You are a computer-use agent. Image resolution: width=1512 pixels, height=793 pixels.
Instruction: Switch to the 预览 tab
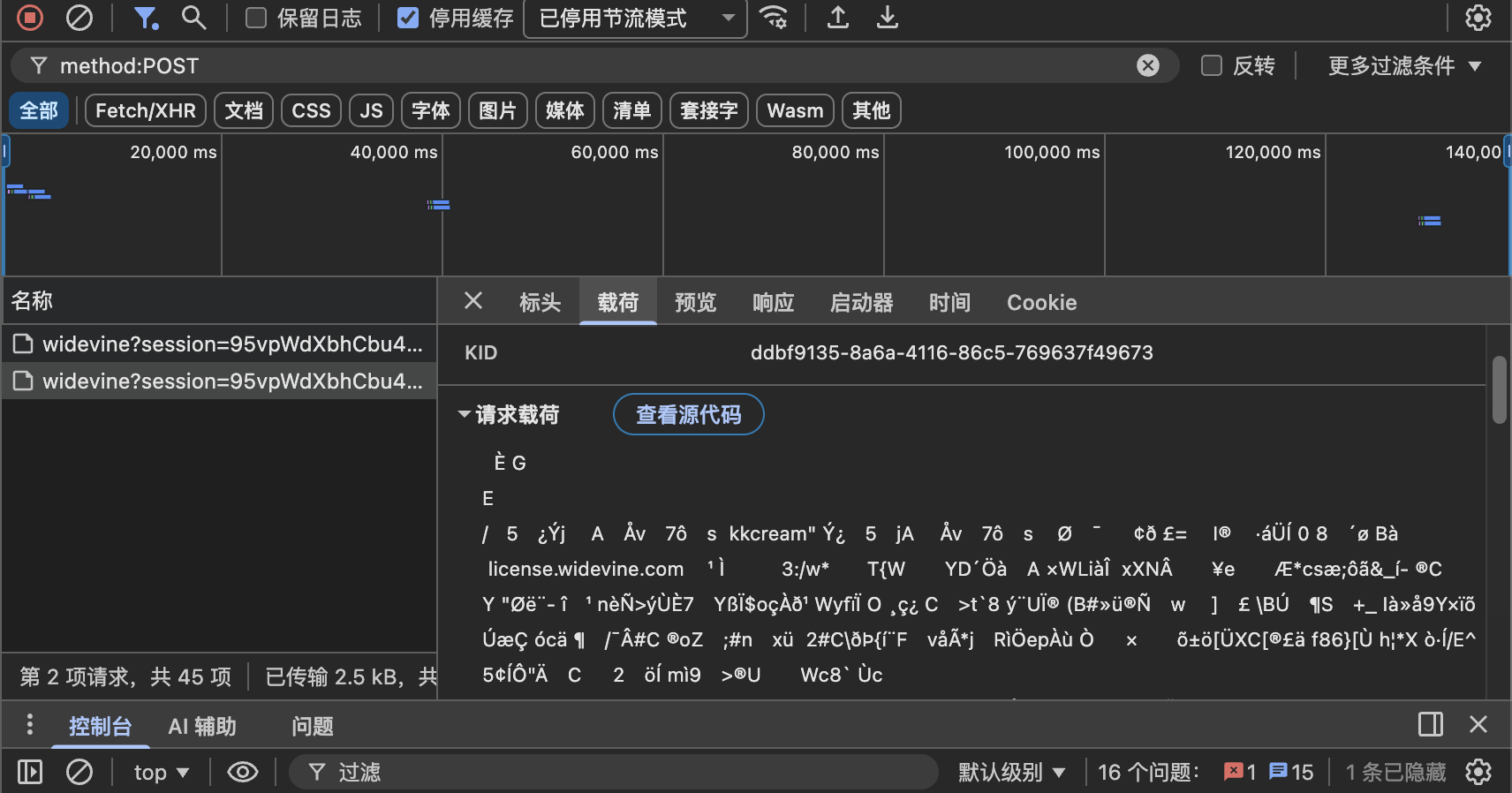696,303
